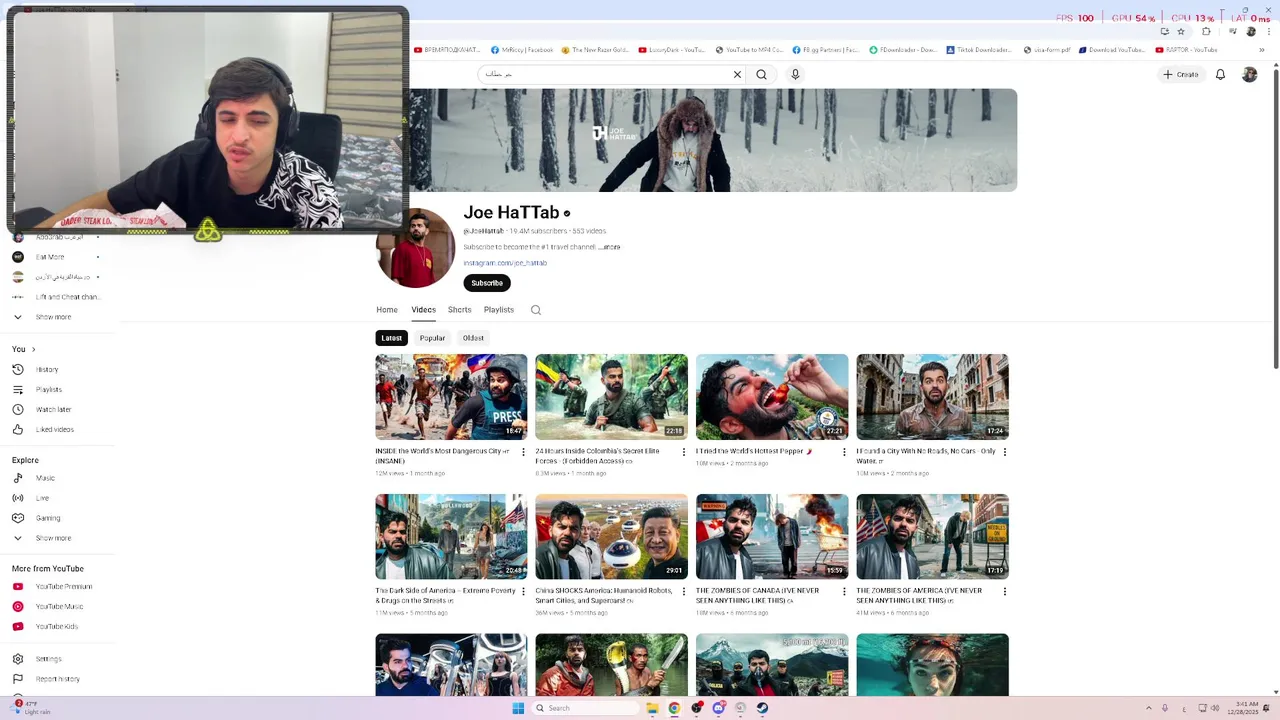The width and height of the screenshot is (1280, 720).
Task: Open Discord from the taskbar
Action: pyautogui.click(x=718, y=708)
